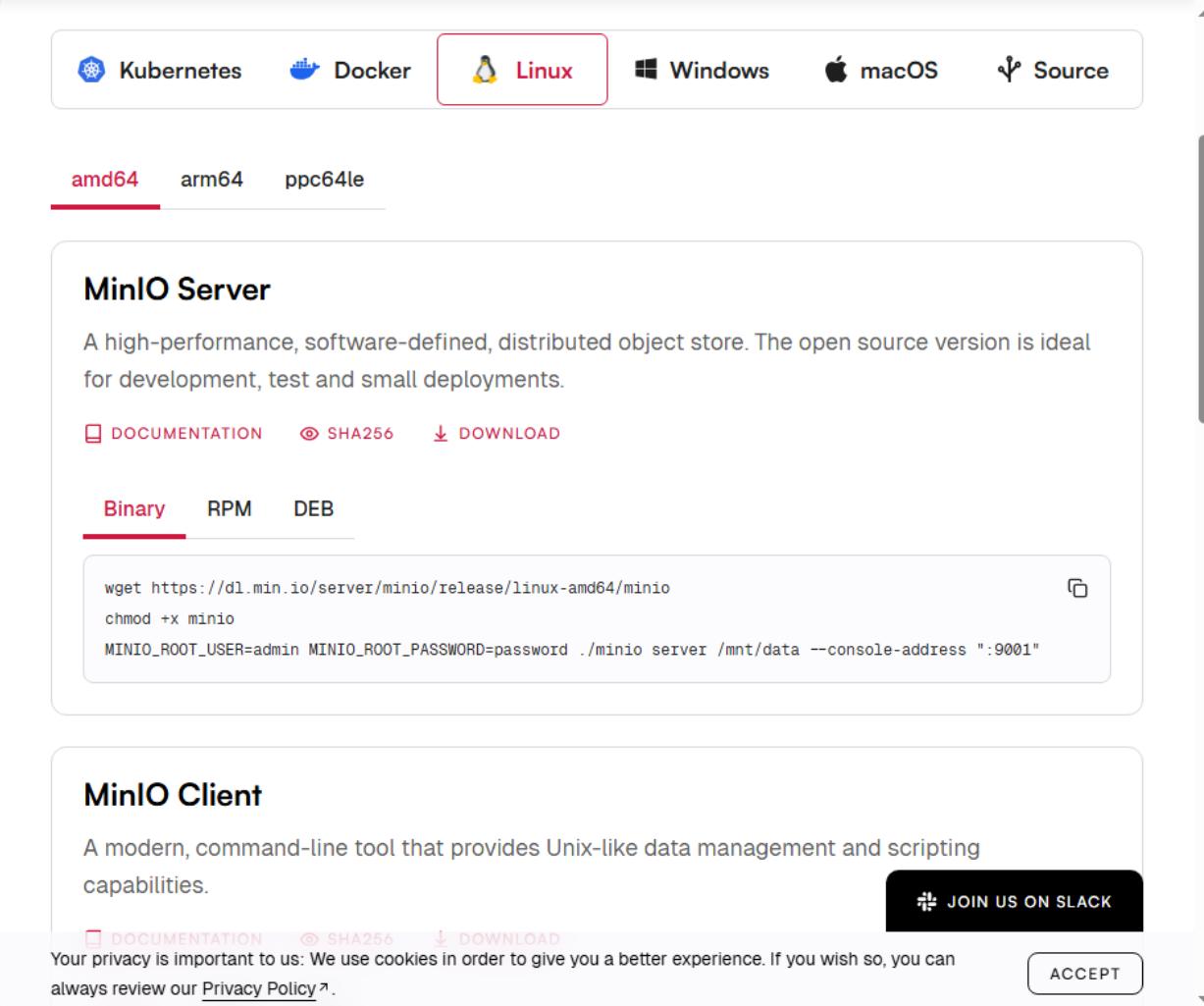Open the Source branch icon
1204x1006 pixels.
1009,70
